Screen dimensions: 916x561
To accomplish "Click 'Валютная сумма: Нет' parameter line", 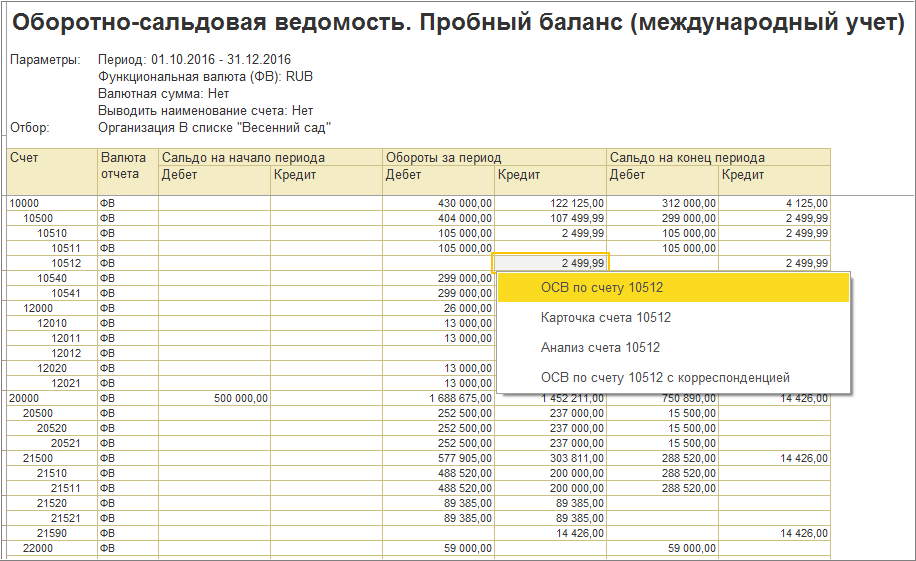I will pyautogui.click(x=164, y=94).
